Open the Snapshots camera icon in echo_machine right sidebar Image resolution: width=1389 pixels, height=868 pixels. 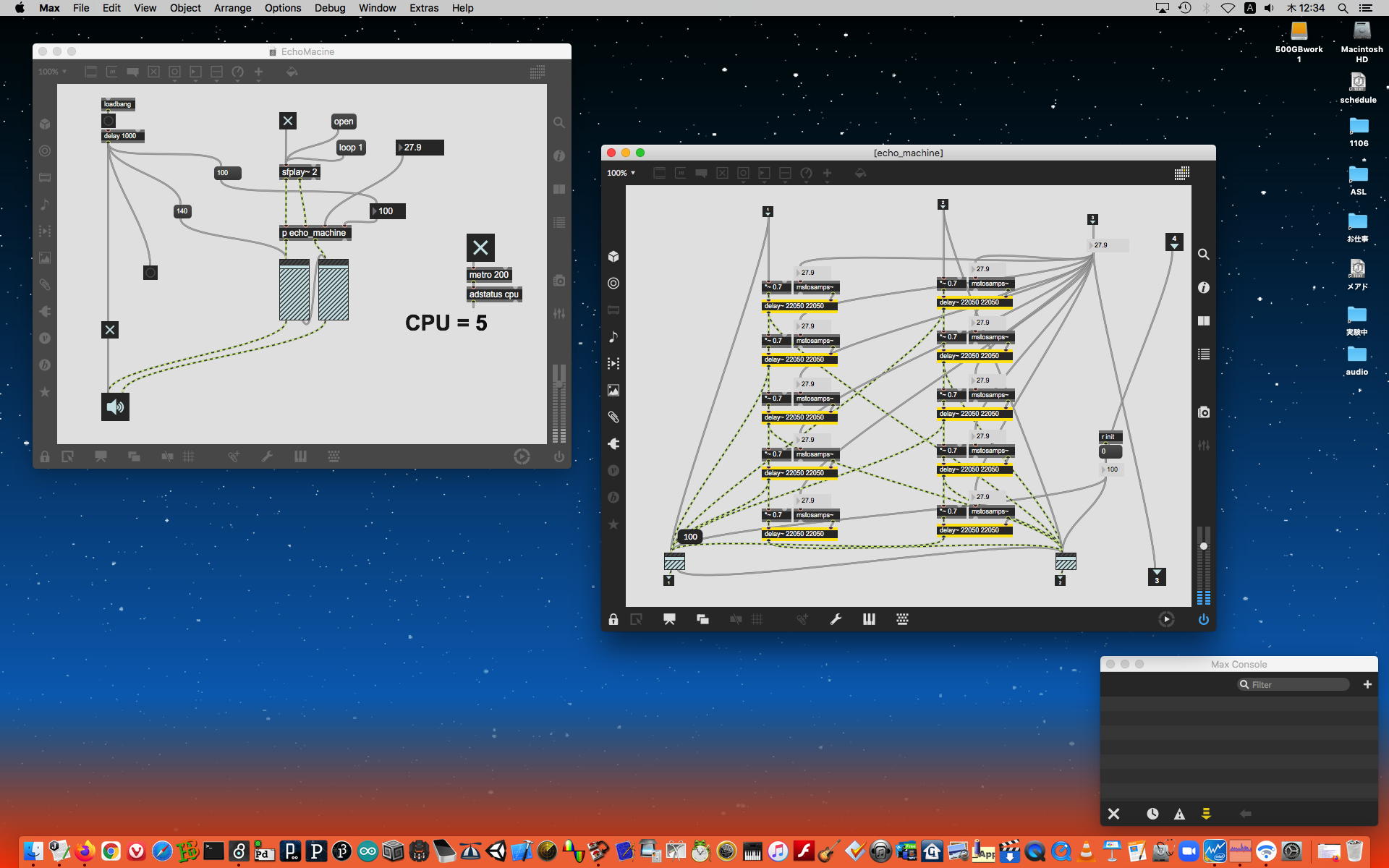(1204, 412)
